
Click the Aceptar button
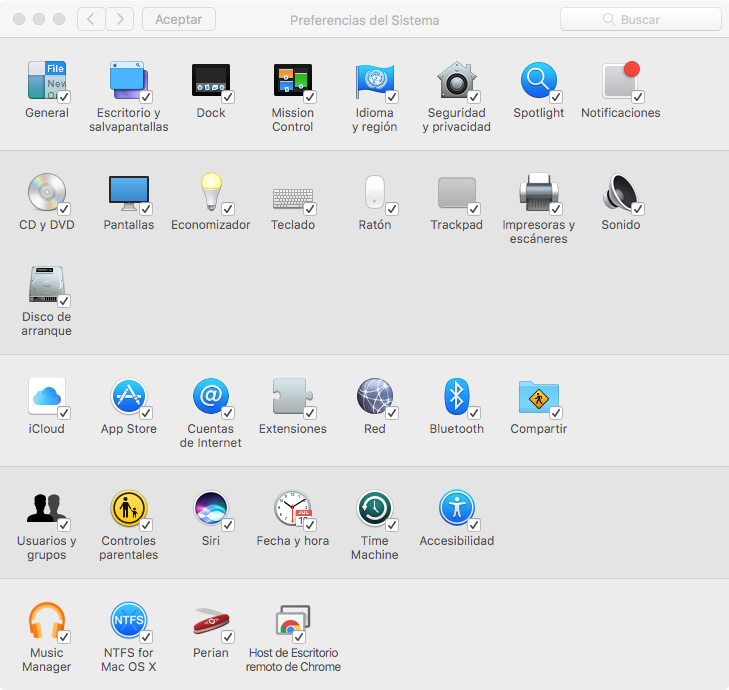[x=179, y=19]
